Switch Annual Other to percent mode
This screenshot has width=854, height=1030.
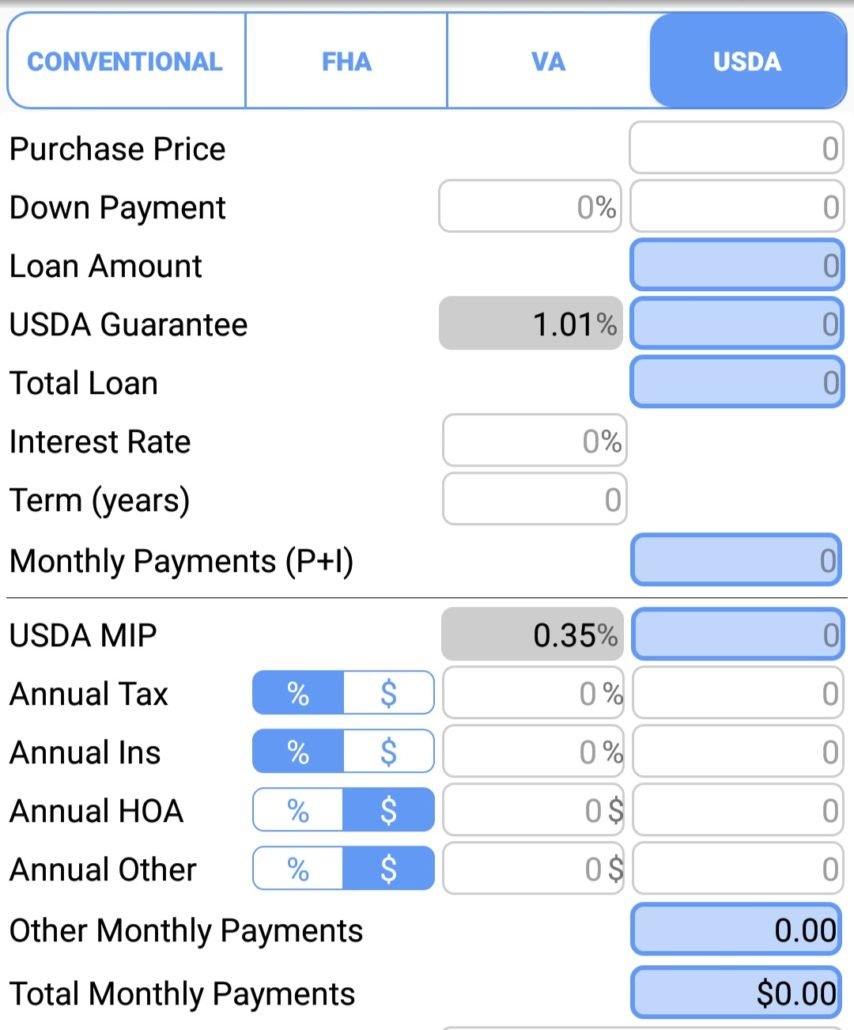coord(298,868)
